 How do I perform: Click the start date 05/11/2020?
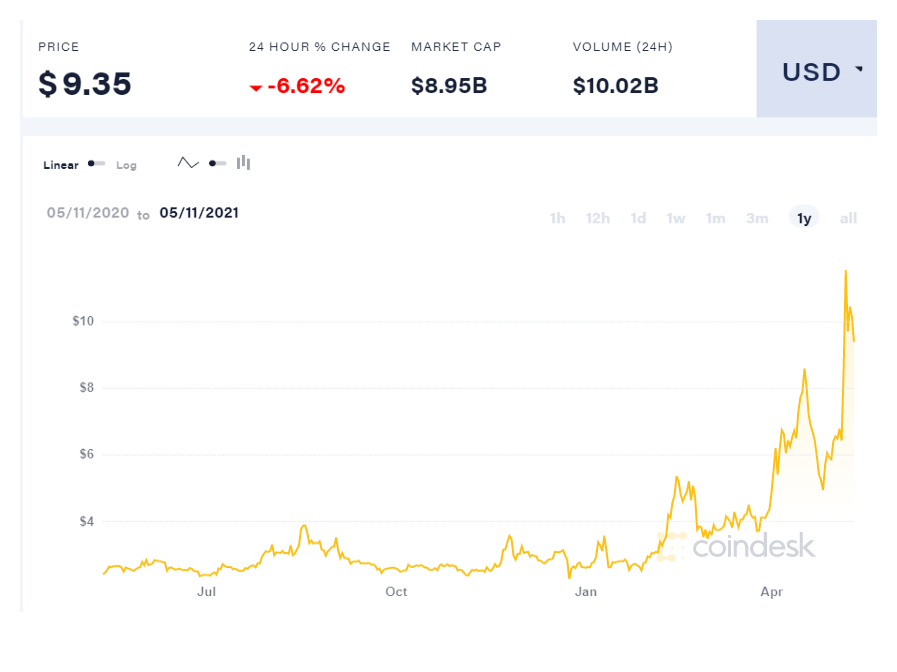coord(88,213)
